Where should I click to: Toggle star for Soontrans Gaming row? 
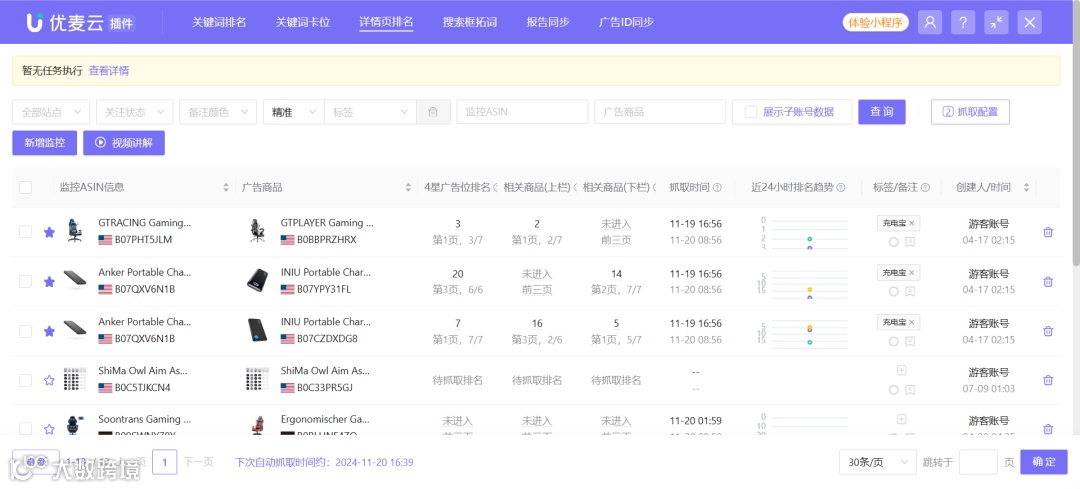click(x=49, y=428)
